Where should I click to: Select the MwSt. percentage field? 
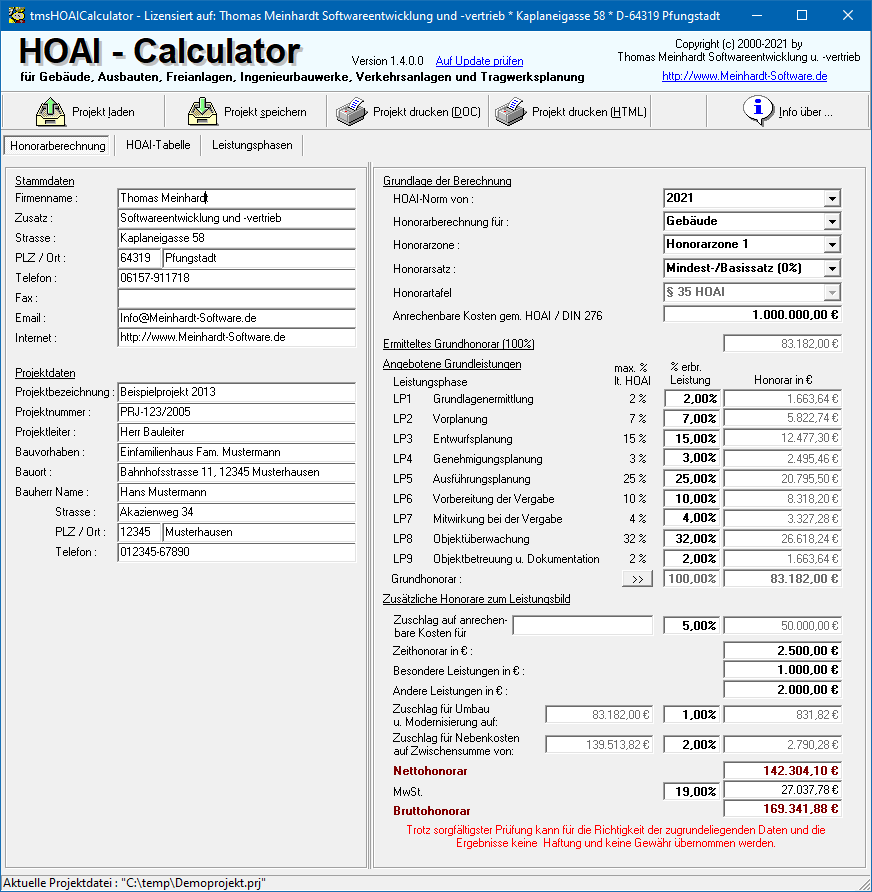691,791
